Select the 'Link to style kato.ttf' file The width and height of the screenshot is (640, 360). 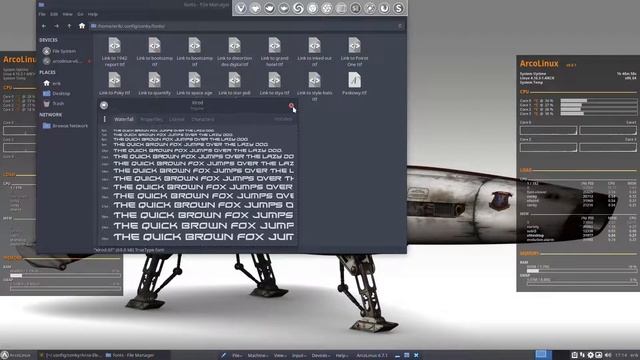tap(314, 86)
